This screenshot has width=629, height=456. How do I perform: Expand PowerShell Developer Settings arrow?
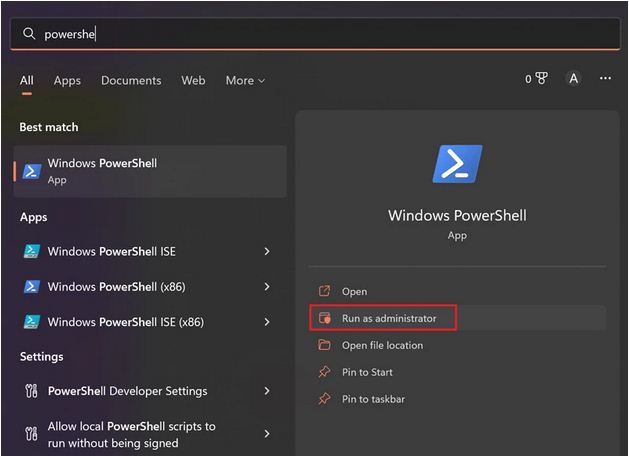[x=267, y=391]
